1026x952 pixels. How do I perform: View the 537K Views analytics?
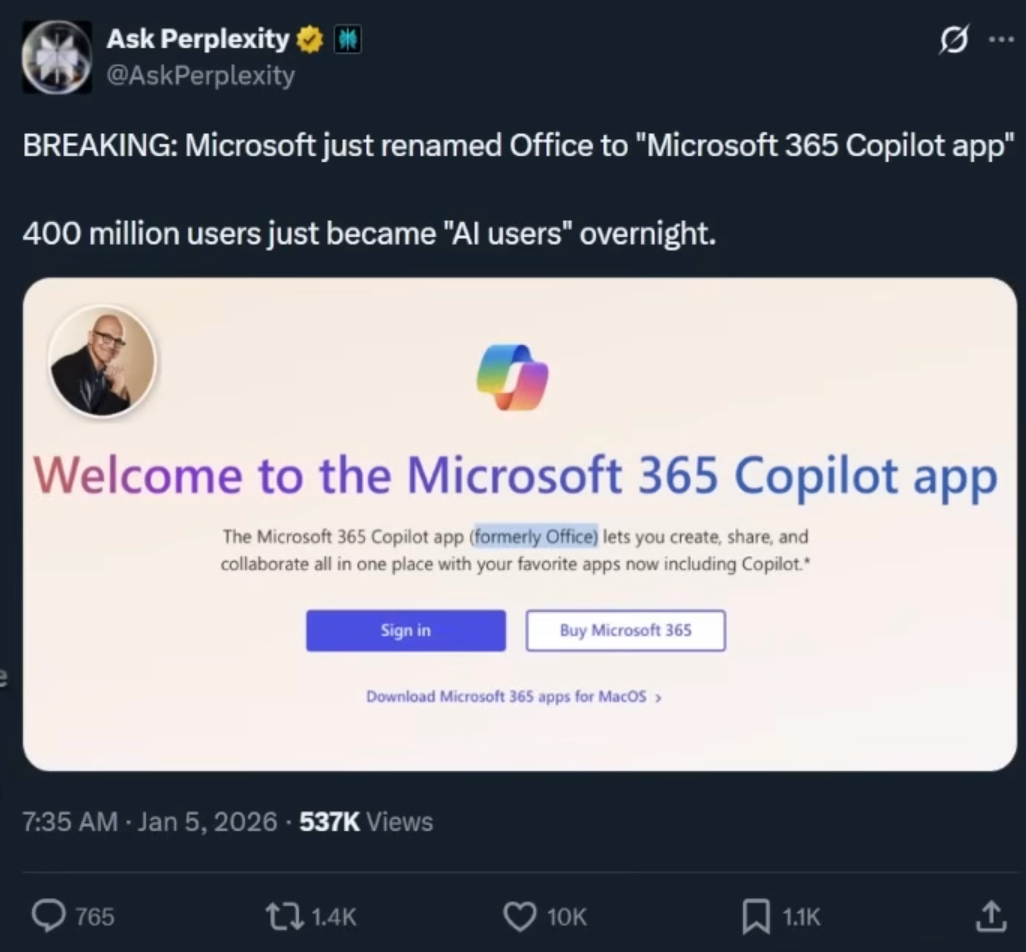click(366, 822)
